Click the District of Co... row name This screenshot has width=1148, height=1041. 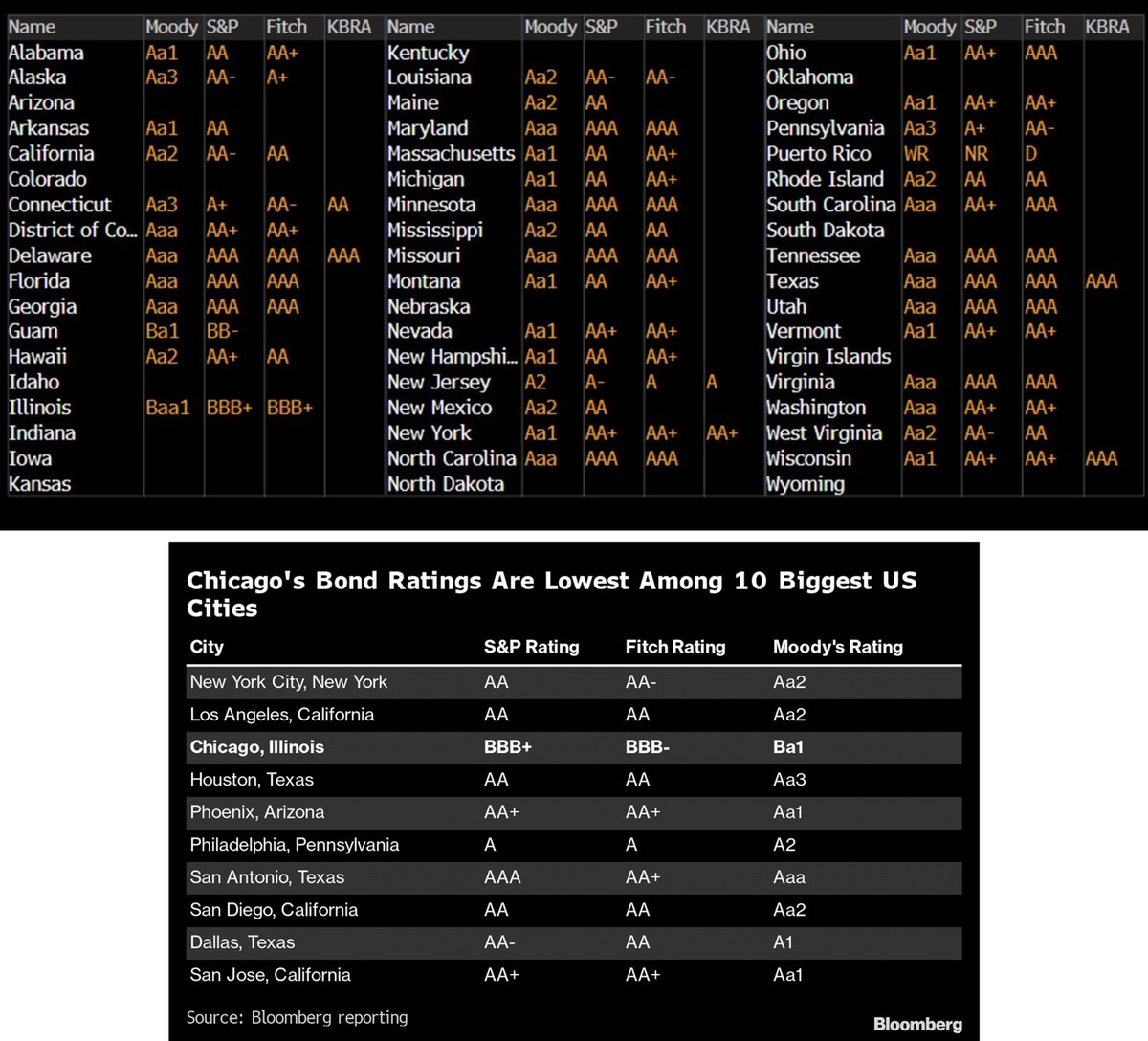coord(73,231)
